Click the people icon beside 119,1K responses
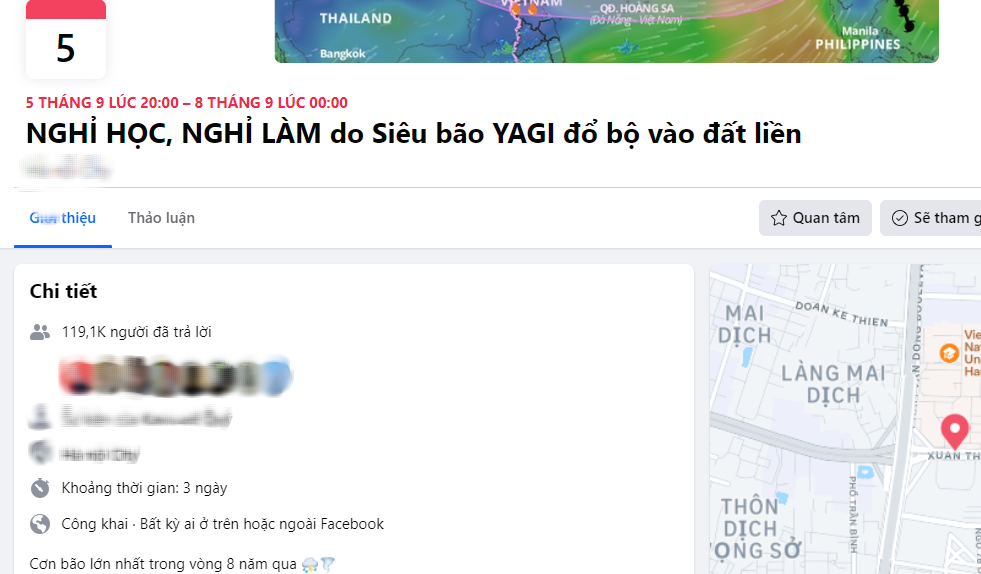 [x=40, y=332]
